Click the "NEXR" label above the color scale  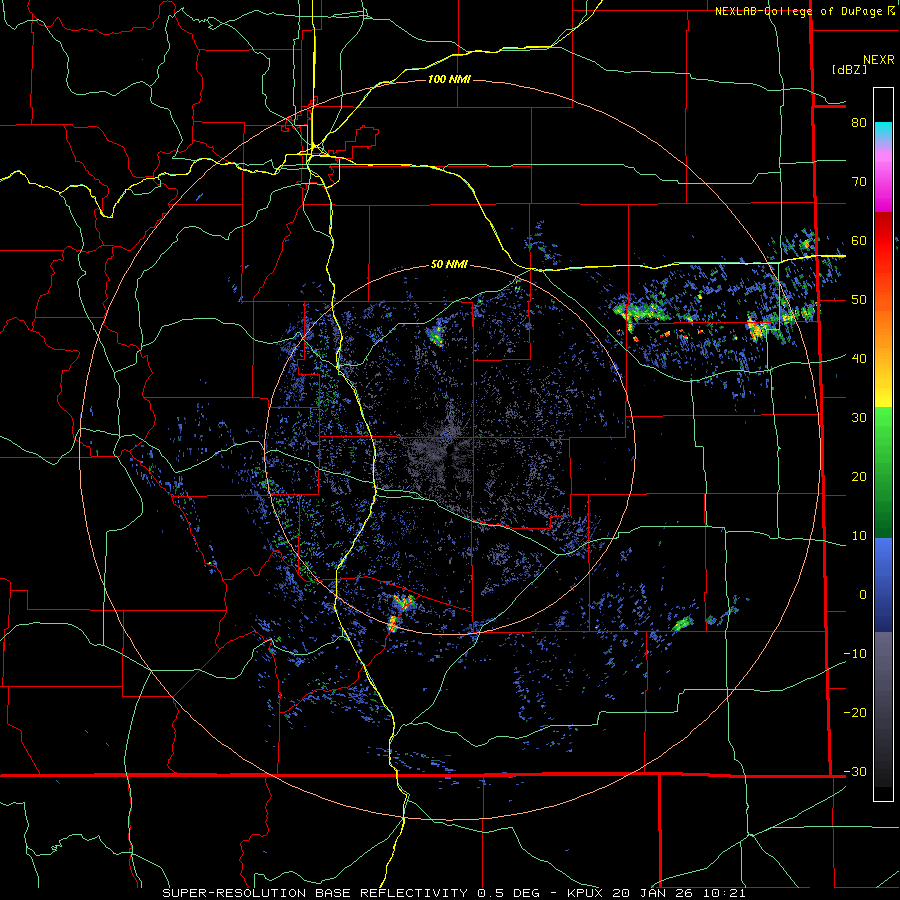[879, 60]
